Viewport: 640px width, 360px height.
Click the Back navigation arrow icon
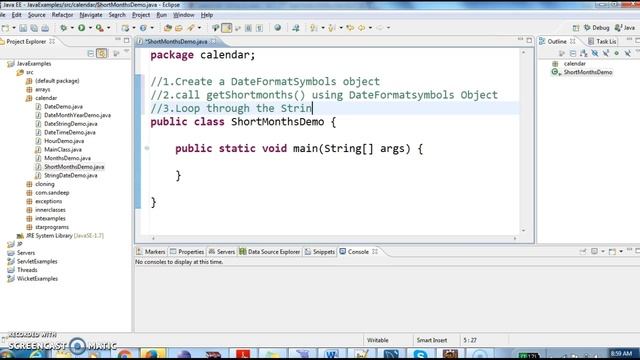coord(362,28)
